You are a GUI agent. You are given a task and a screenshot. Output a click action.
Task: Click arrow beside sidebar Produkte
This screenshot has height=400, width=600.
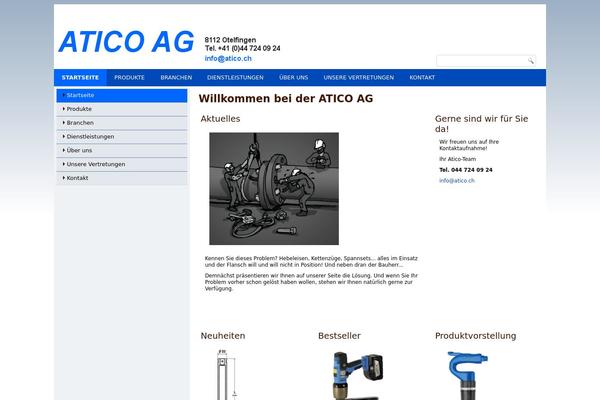click(x=64, y=109)
